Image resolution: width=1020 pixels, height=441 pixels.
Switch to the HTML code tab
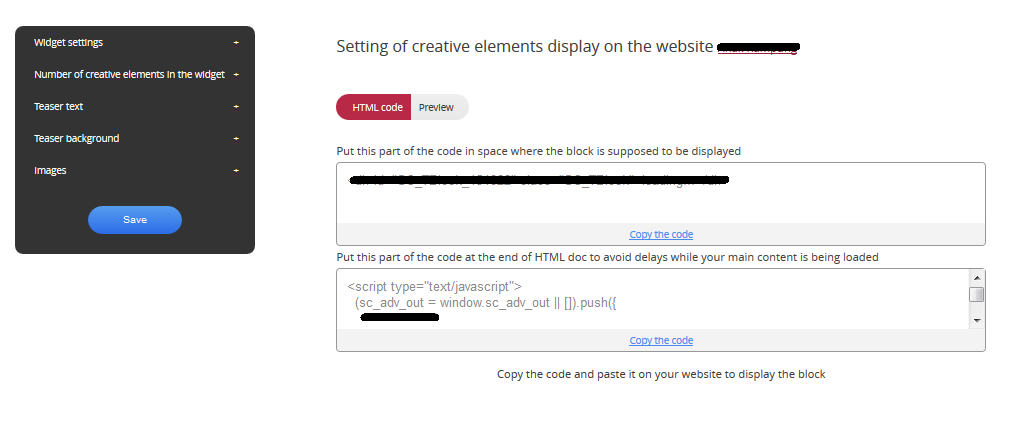click(x=377, y=107)
